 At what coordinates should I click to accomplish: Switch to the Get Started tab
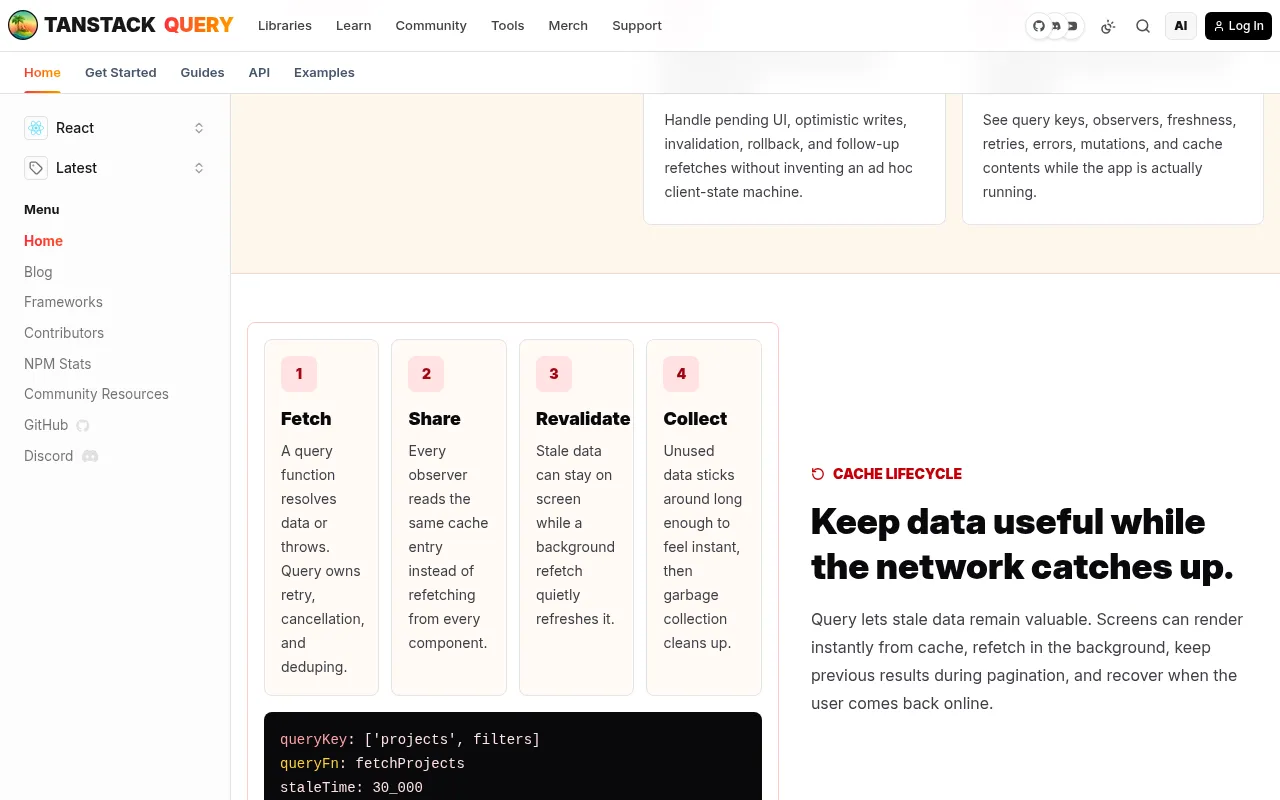point(121,73)
